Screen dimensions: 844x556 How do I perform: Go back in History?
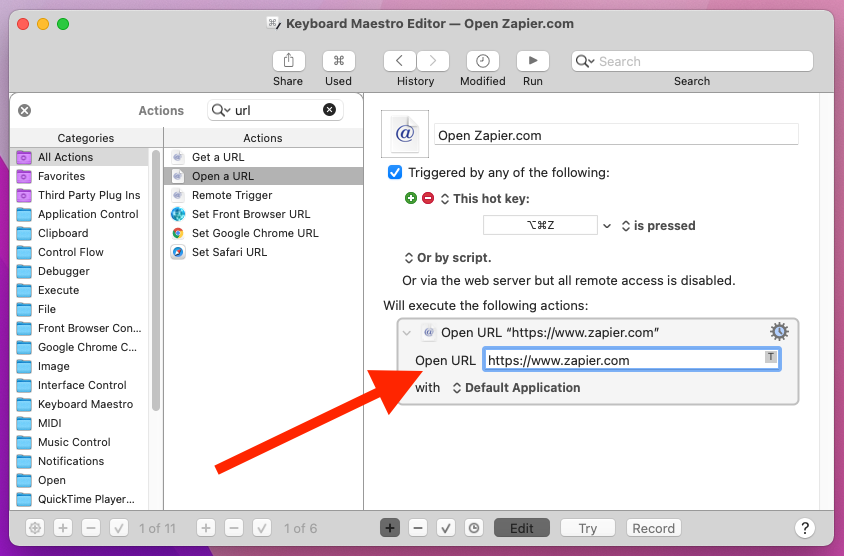pos(399,61)
